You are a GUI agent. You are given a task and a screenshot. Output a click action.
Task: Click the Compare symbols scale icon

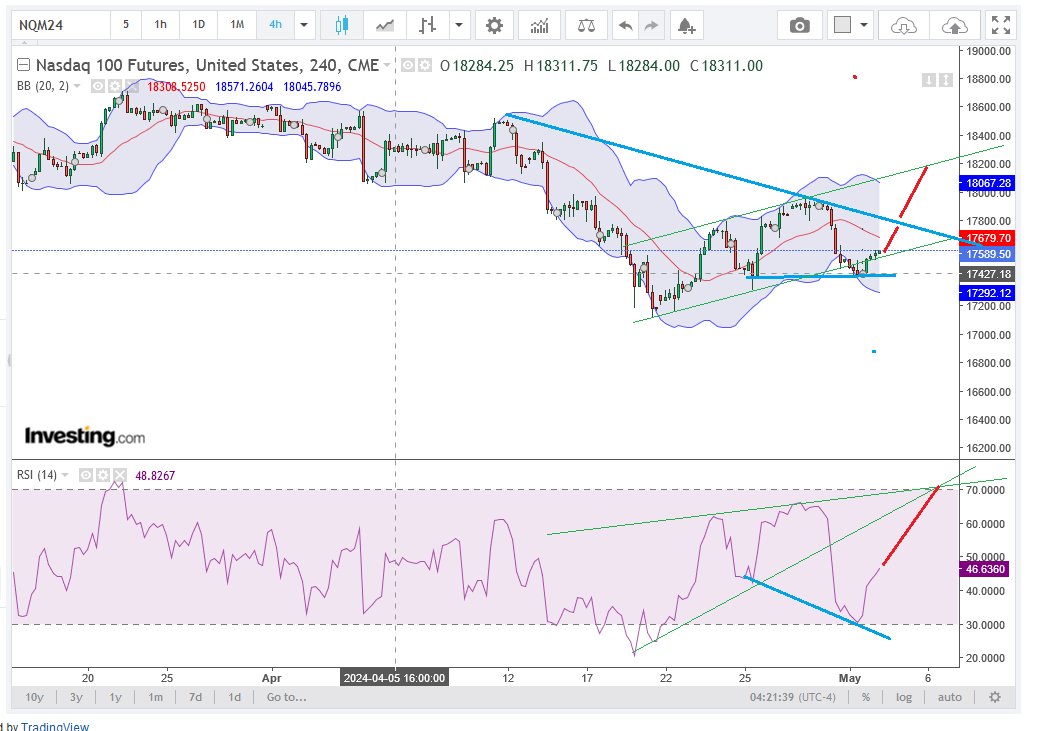point(585,24)
